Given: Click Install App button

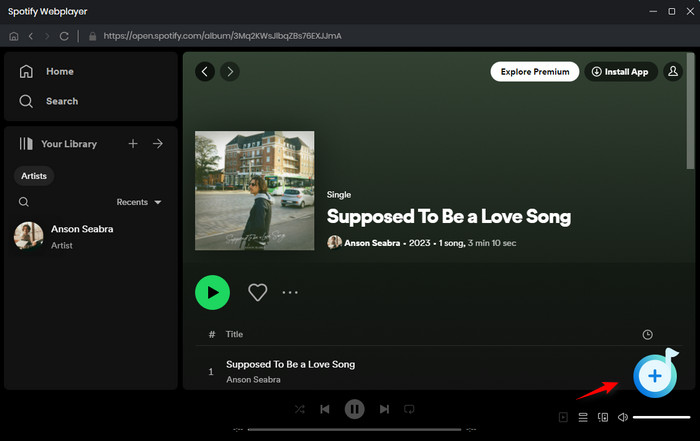Looking at the screenshot, I should click(621, 71).
